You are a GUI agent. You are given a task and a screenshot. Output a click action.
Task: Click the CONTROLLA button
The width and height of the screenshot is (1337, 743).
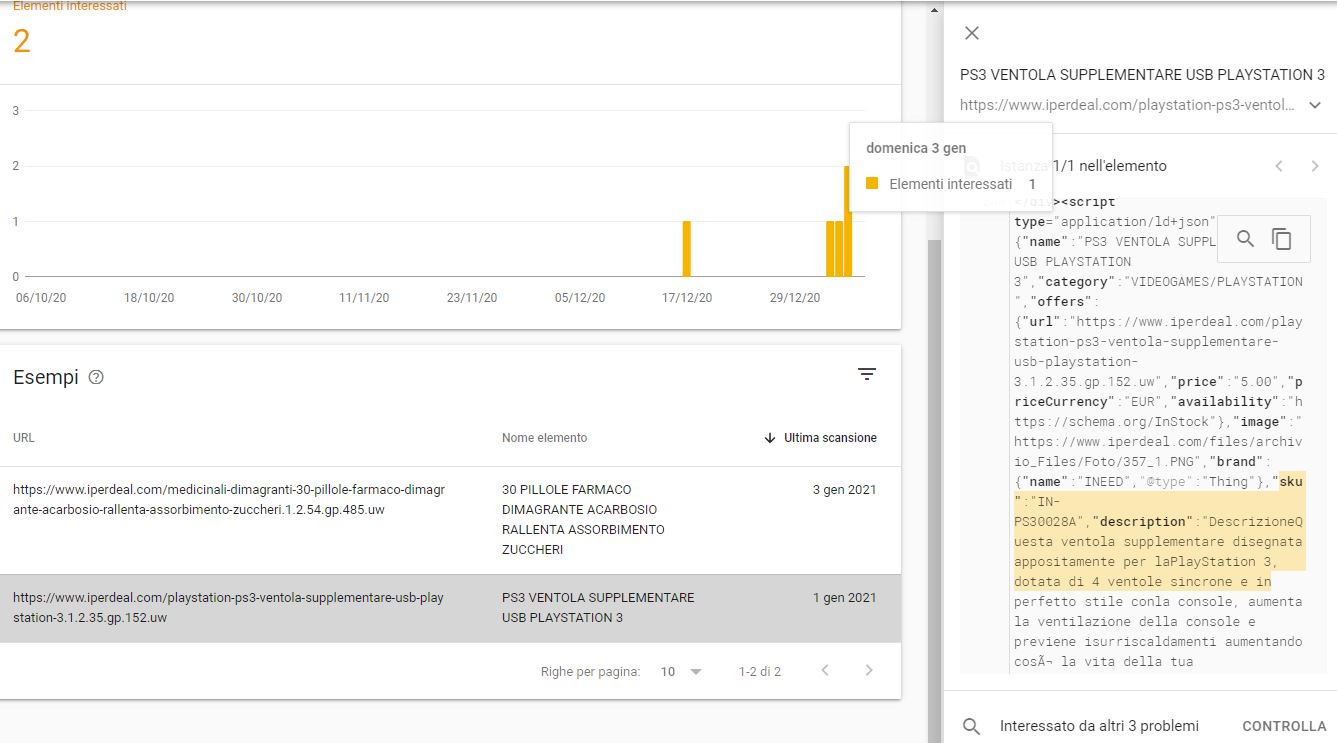pyautogui.click(x=1283, y=726)
